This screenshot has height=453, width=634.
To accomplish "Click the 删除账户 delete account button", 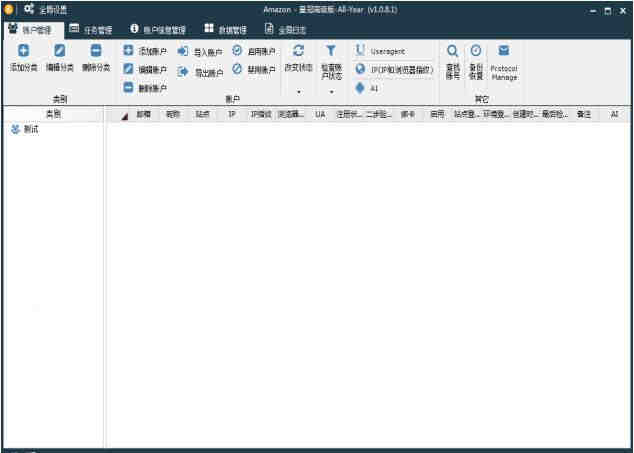I will click(145, 88).
